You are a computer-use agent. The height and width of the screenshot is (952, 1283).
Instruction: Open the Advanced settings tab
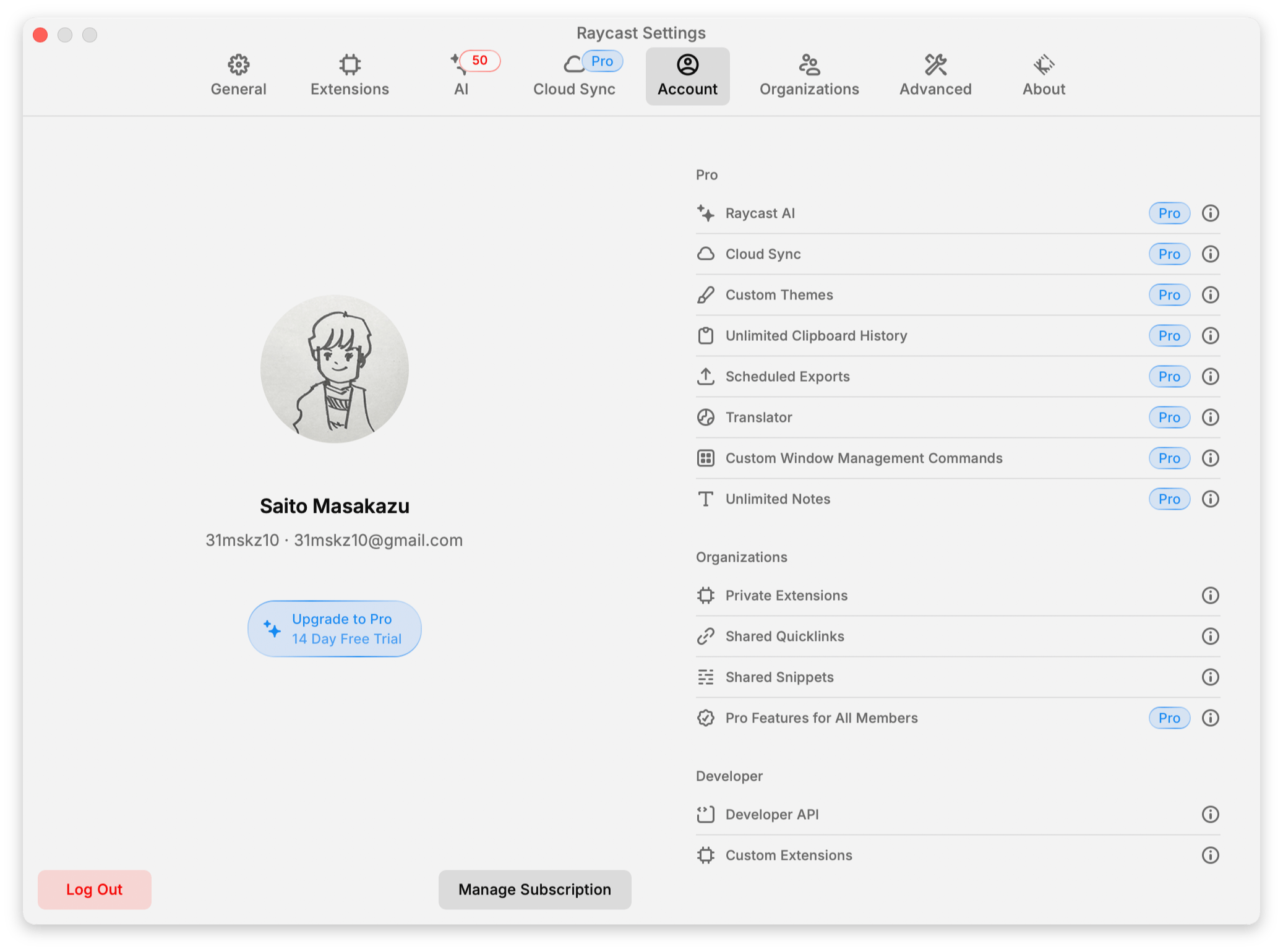point(935,76)
